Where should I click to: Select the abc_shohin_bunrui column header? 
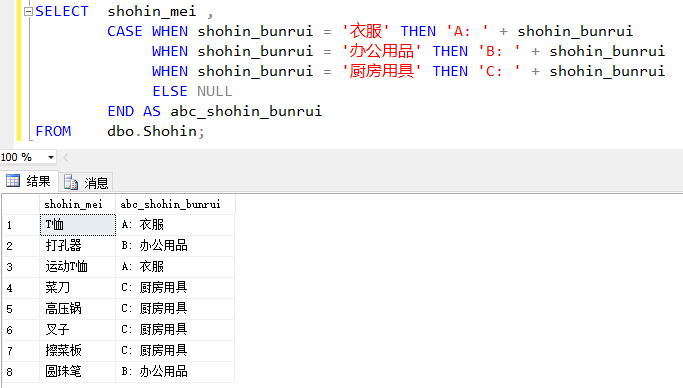pyautogui.click(x=175, y=204)
